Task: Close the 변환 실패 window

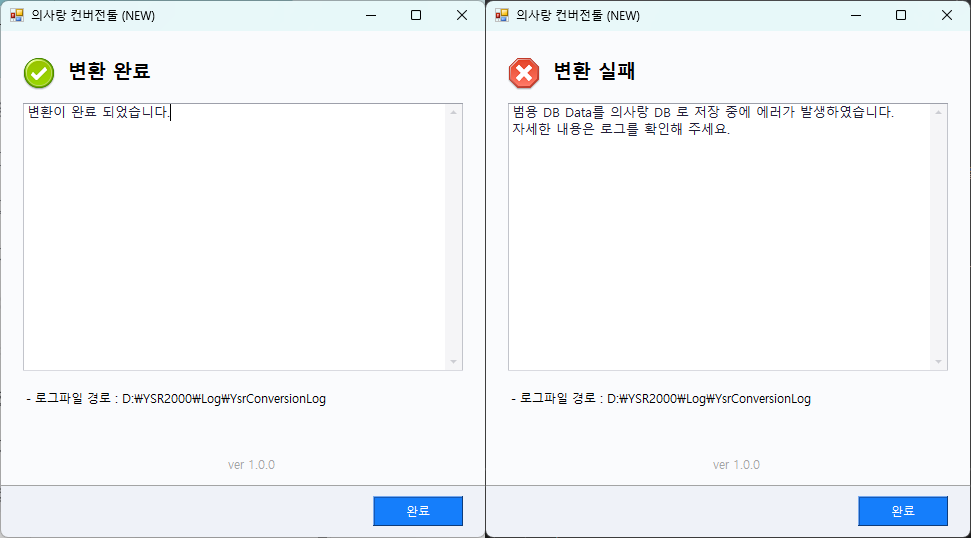Action: (946, 15)
